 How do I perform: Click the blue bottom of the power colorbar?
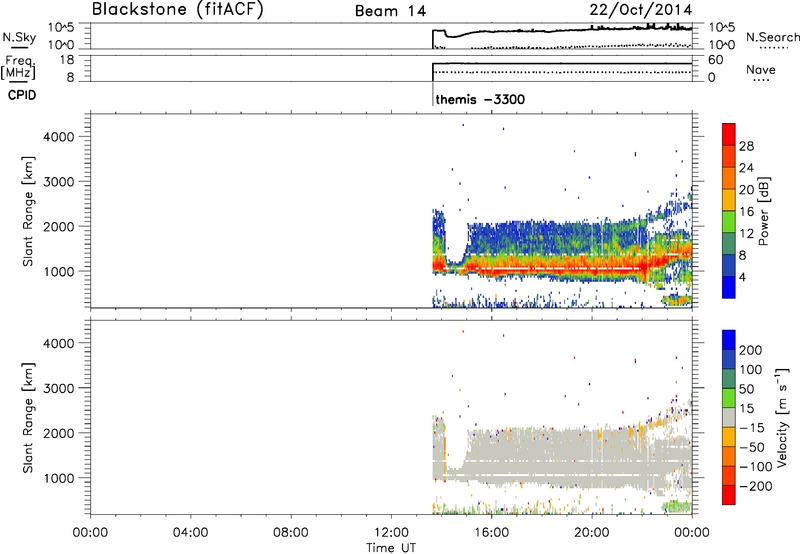pyautogui.click(x=729, y=287)
